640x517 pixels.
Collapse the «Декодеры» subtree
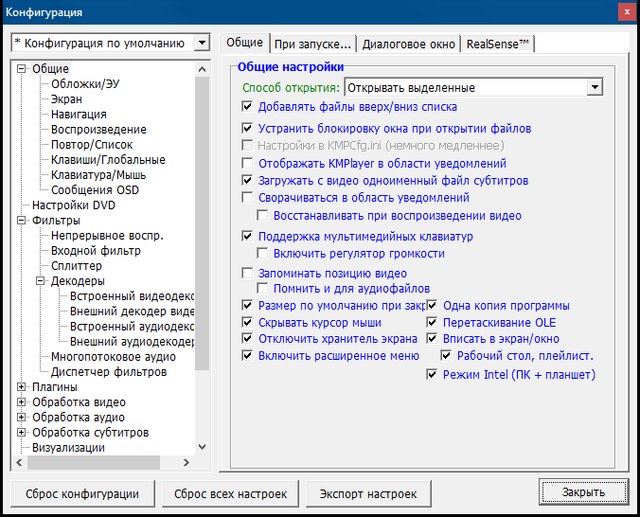click(x=41, y=282)
